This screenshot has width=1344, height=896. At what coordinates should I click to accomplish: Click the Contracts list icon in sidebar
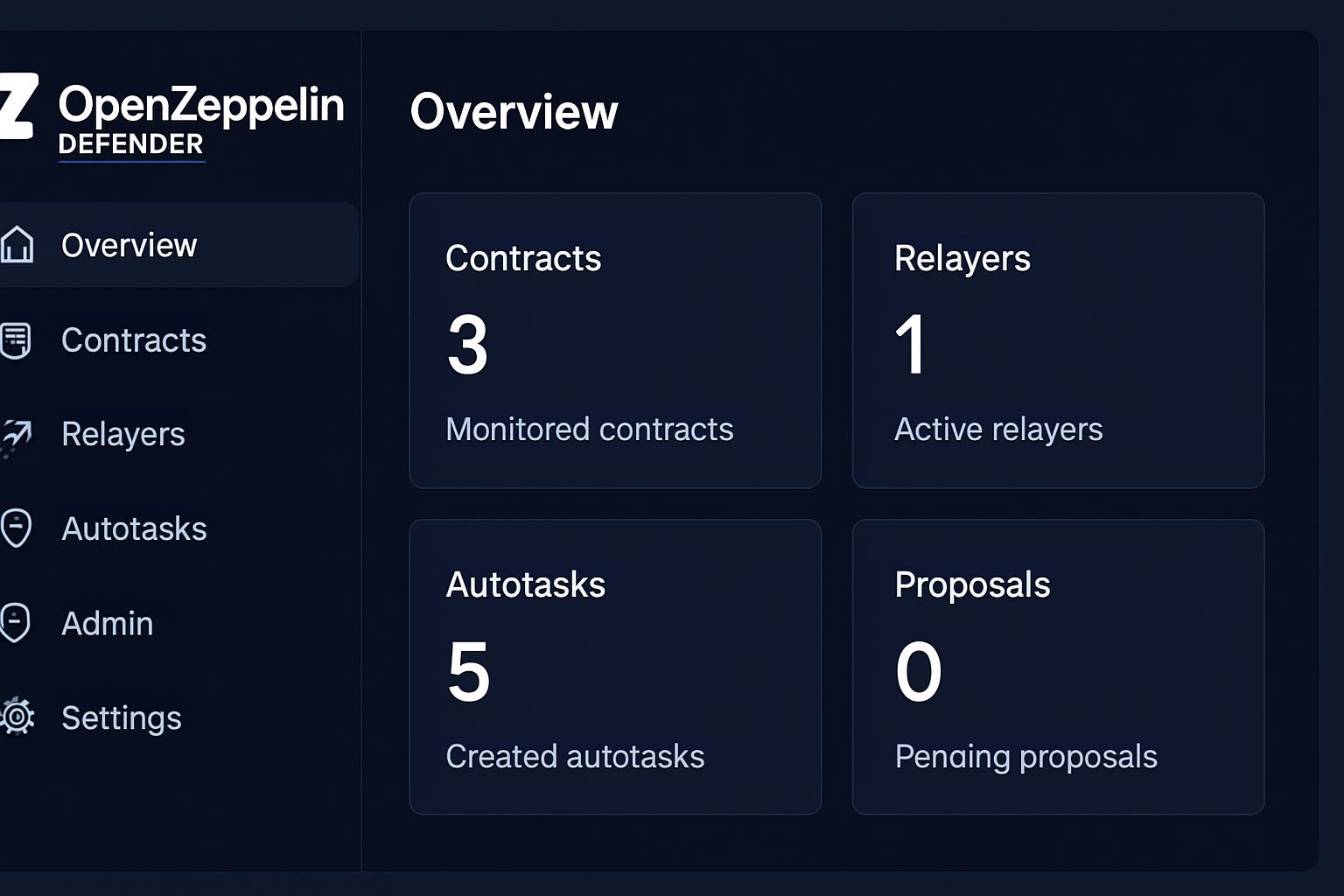[x=17, y=340]
